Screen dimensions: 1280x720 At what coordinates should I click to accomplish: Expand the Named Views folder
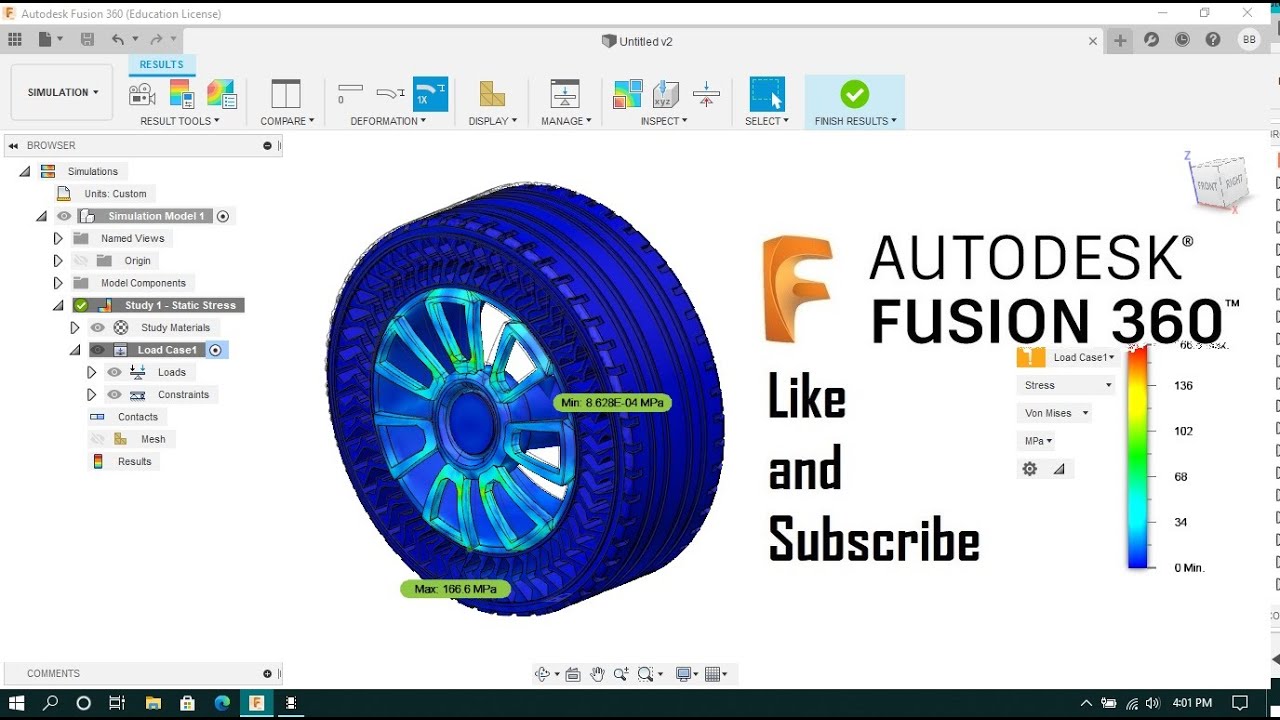[x=58, y=238]
